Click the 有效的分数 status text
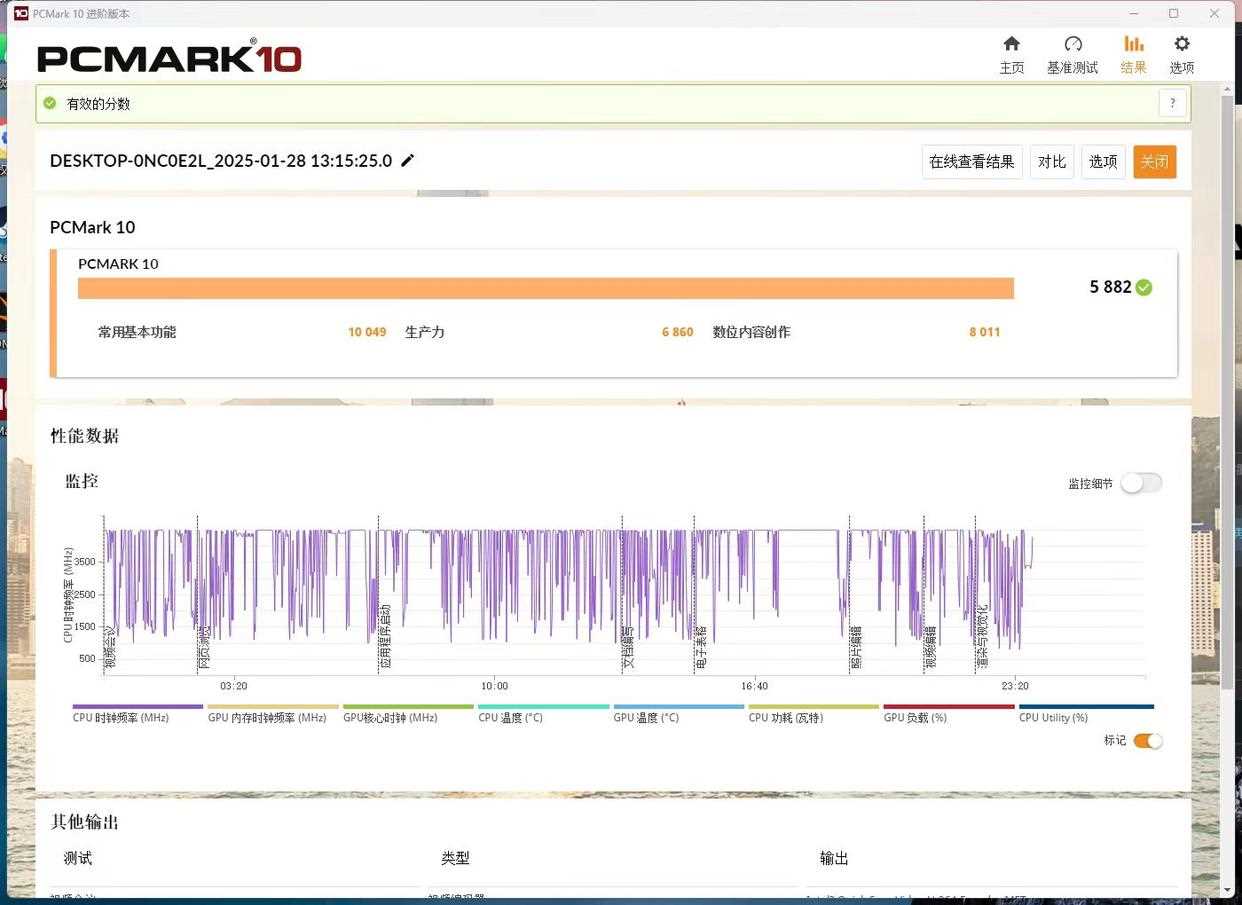 [98, 104]
